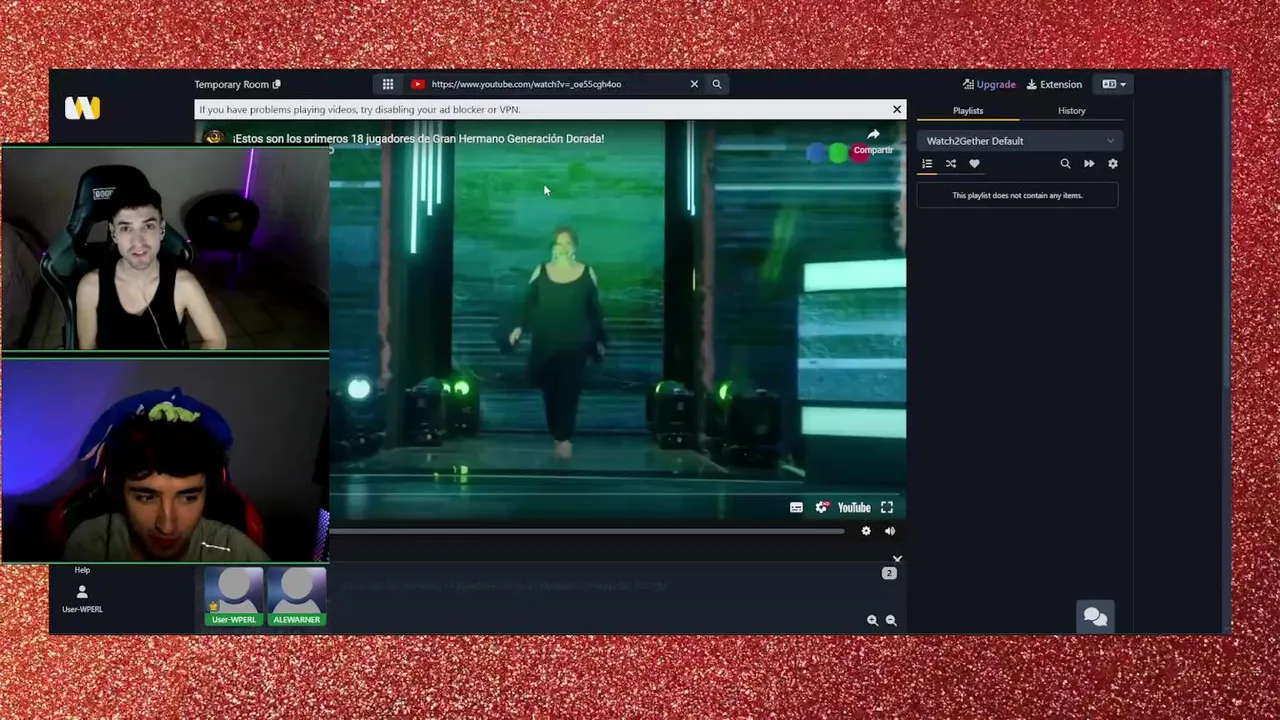
Task: Click the user count badge showing 2
Action: 889,573
